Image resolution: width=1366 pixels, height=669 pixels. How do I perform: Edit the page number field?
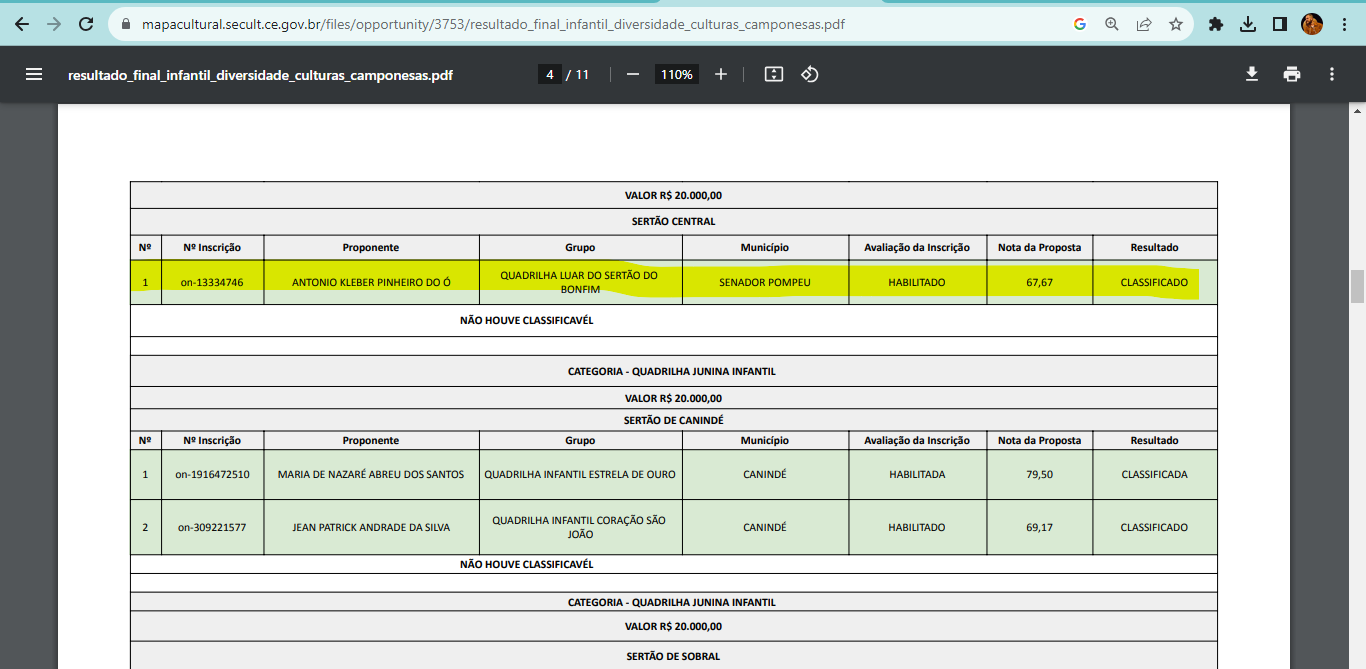(549, 74)
